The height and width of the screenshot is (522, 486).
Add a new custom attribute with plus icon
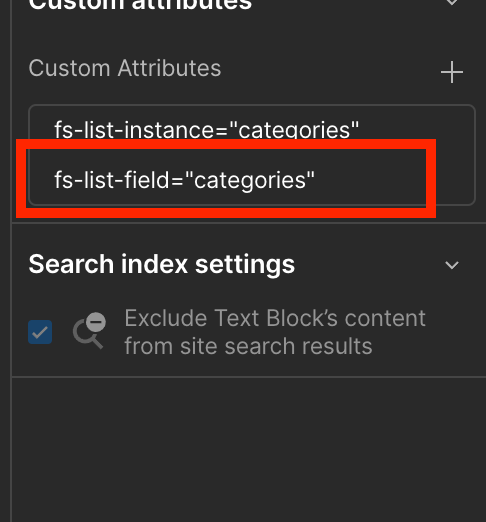[452, 72]
